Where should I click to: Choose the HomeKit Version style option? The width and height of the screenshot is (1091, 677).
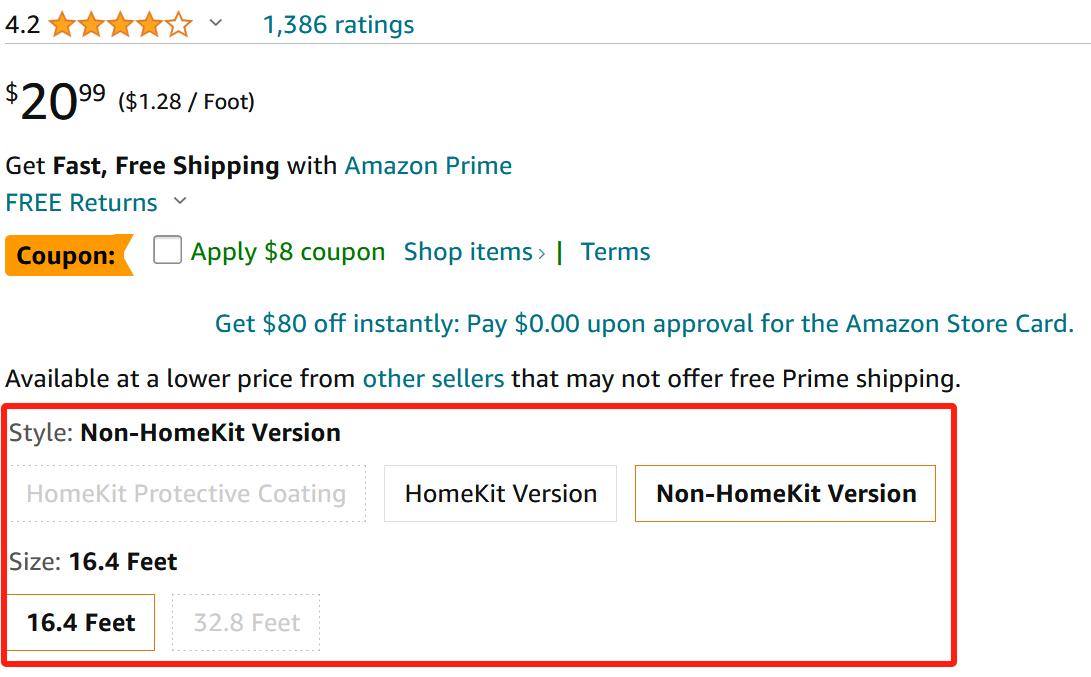coord(500,494)
